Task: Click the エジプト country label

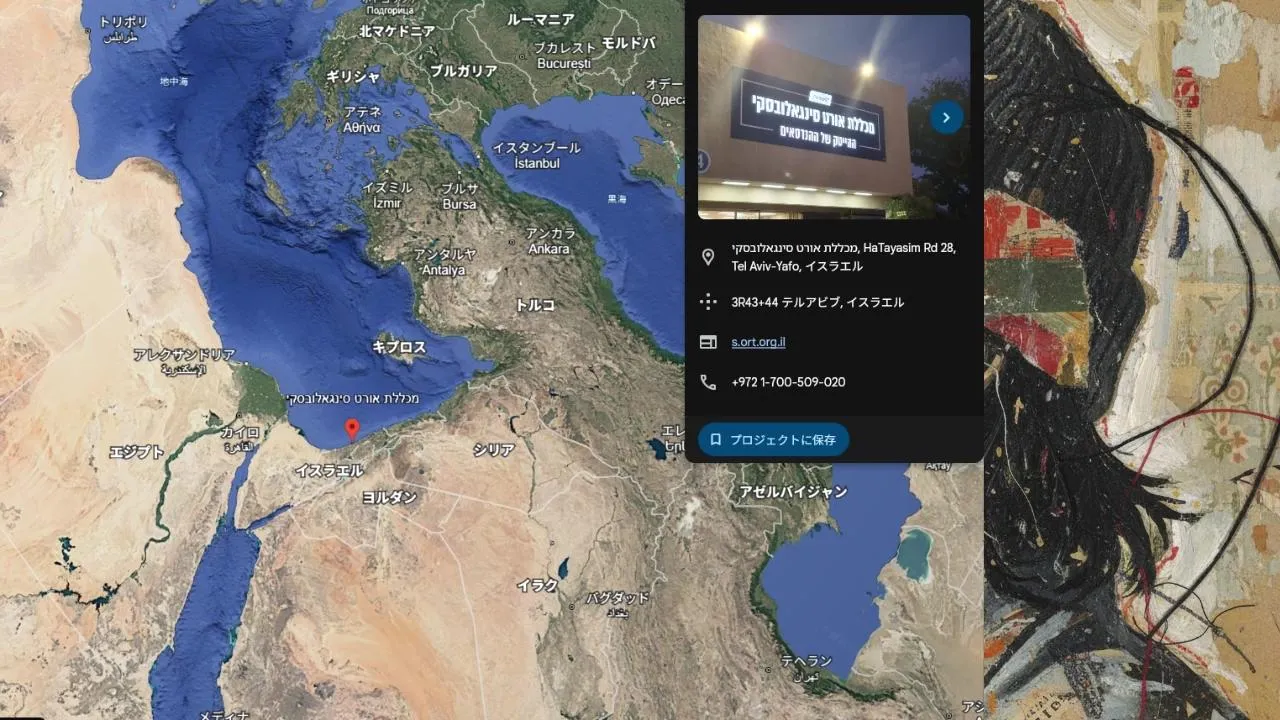Action: 137,452
